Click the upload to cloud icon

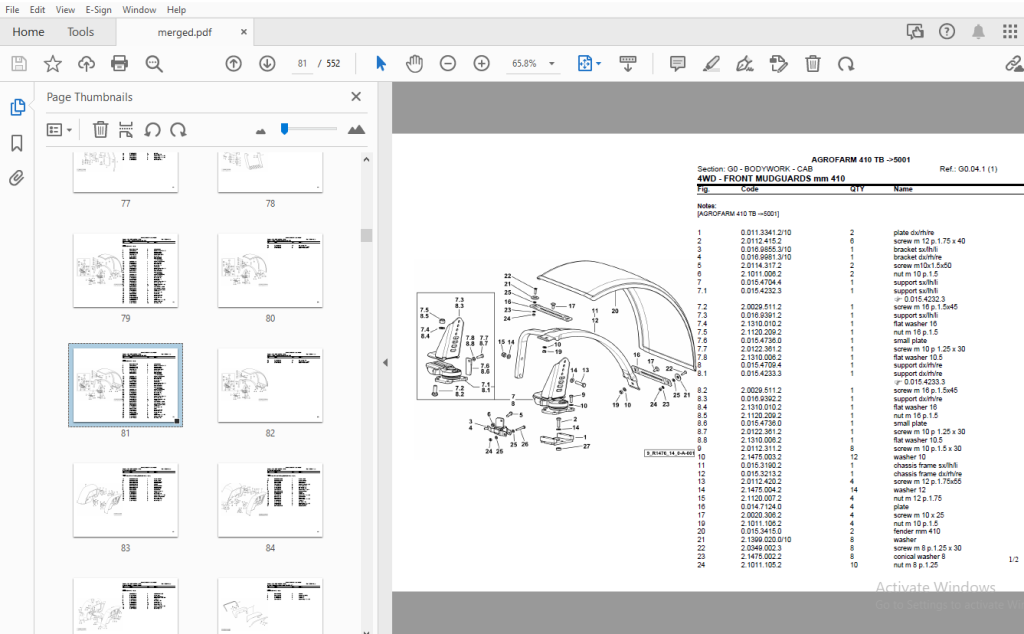coord(86,63)
